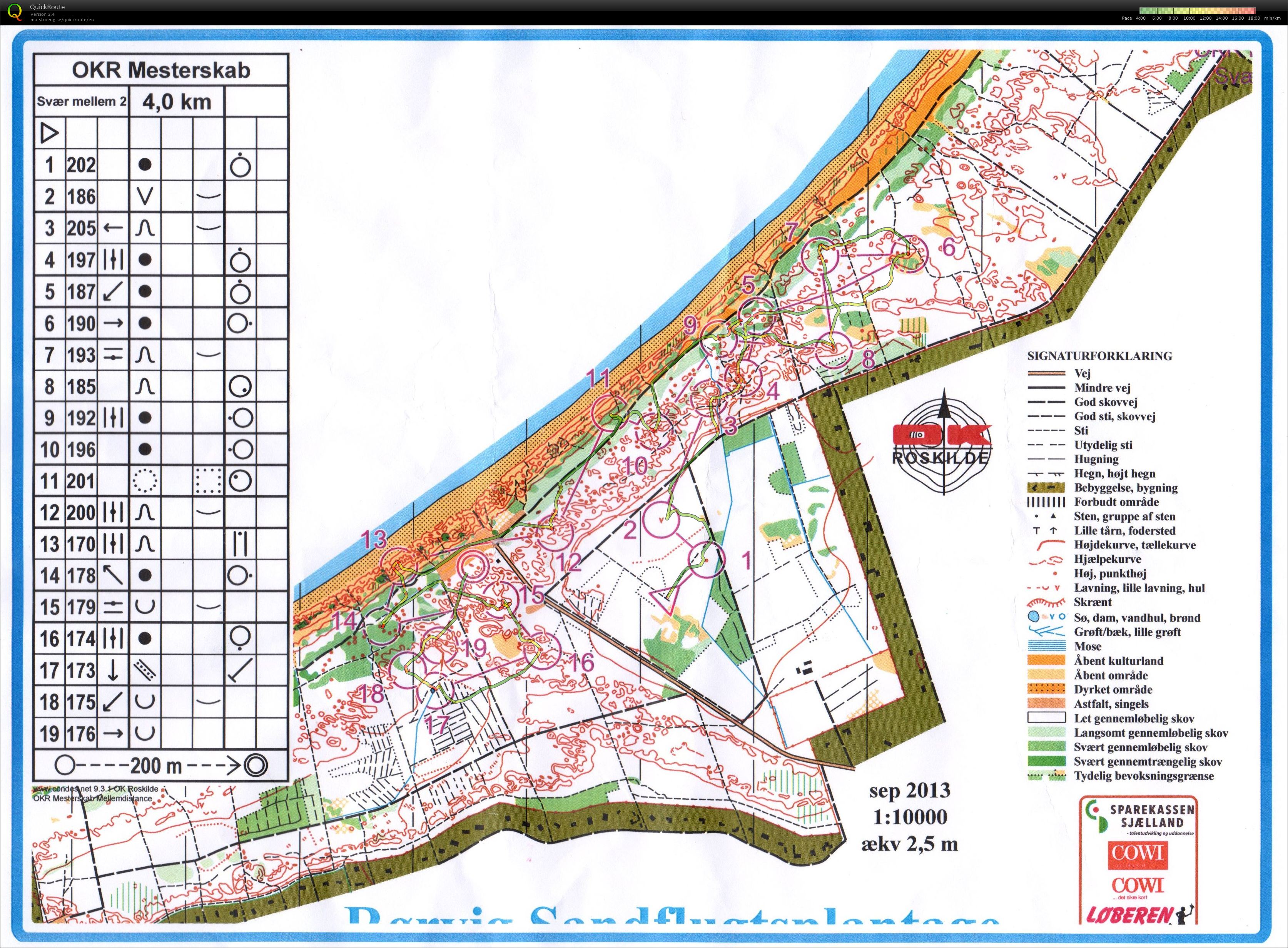Select control circle 7 on the map
The image size is (1288, 948).
(820, 256)
